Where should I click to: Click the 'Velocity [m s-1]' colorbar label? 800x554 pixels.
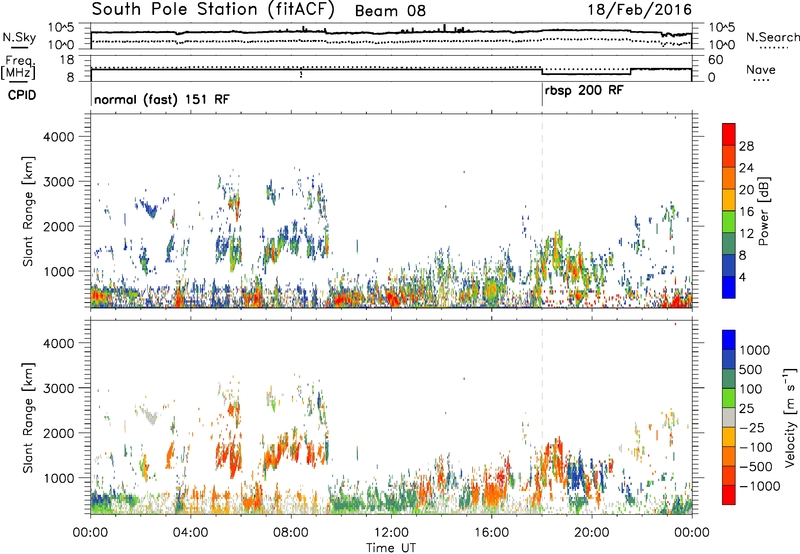[790, 417]
